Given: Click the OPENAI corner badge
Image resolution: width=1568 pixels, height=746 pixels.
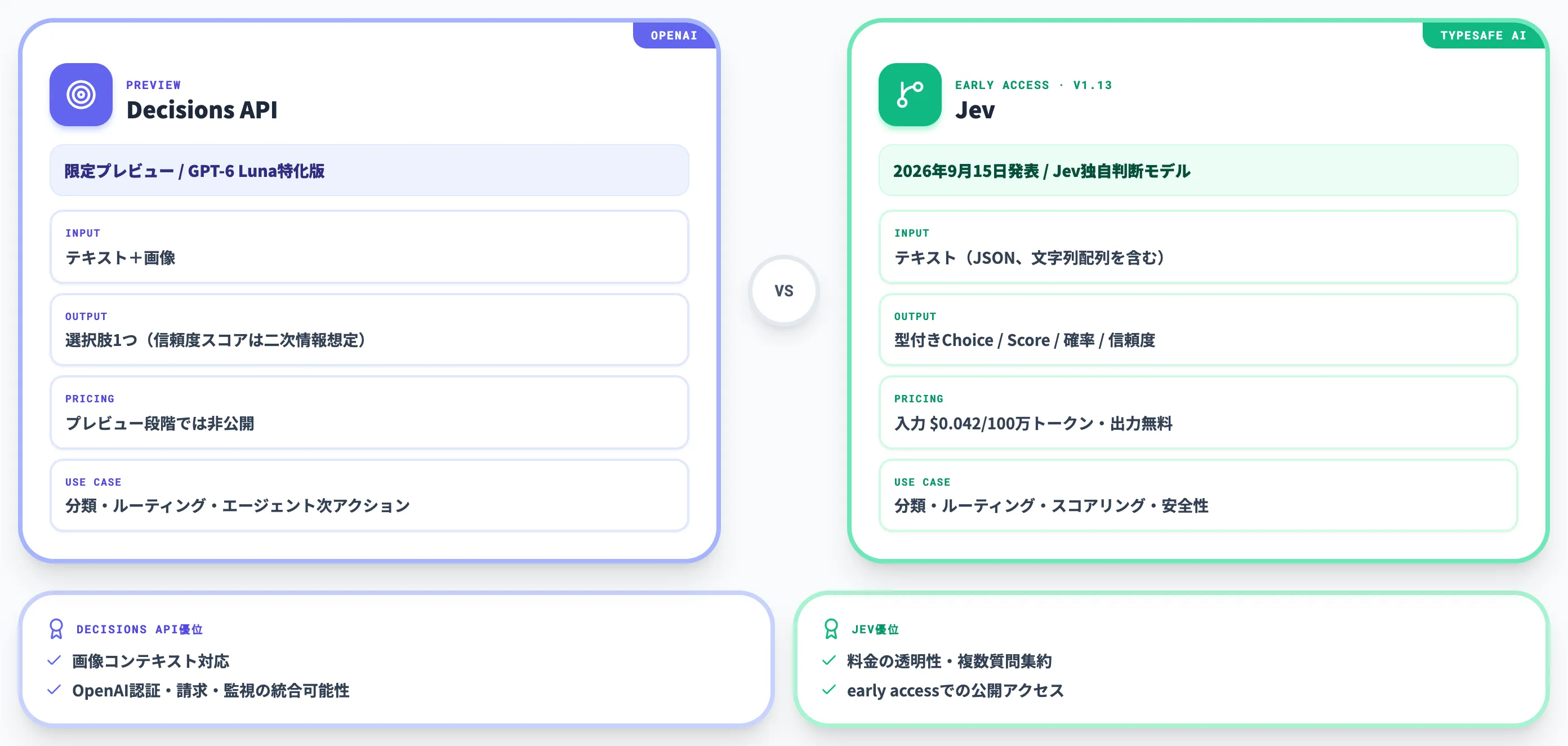Looking at the screenshot, I should [674, 35].
